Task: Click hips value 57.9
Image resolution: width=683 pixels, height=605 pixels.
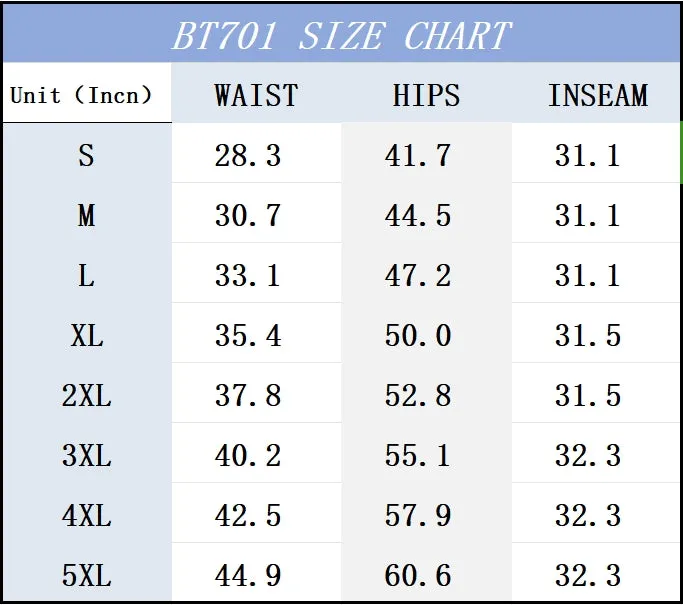Action: coord(418,516)
